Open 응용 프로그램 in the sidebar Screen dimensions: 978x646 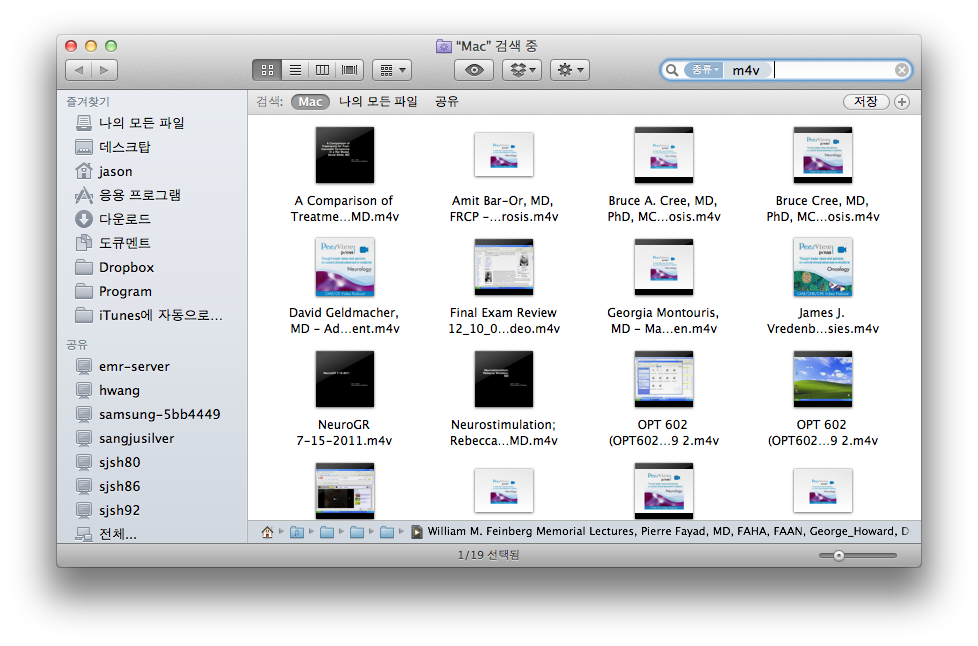click(139, 195)
